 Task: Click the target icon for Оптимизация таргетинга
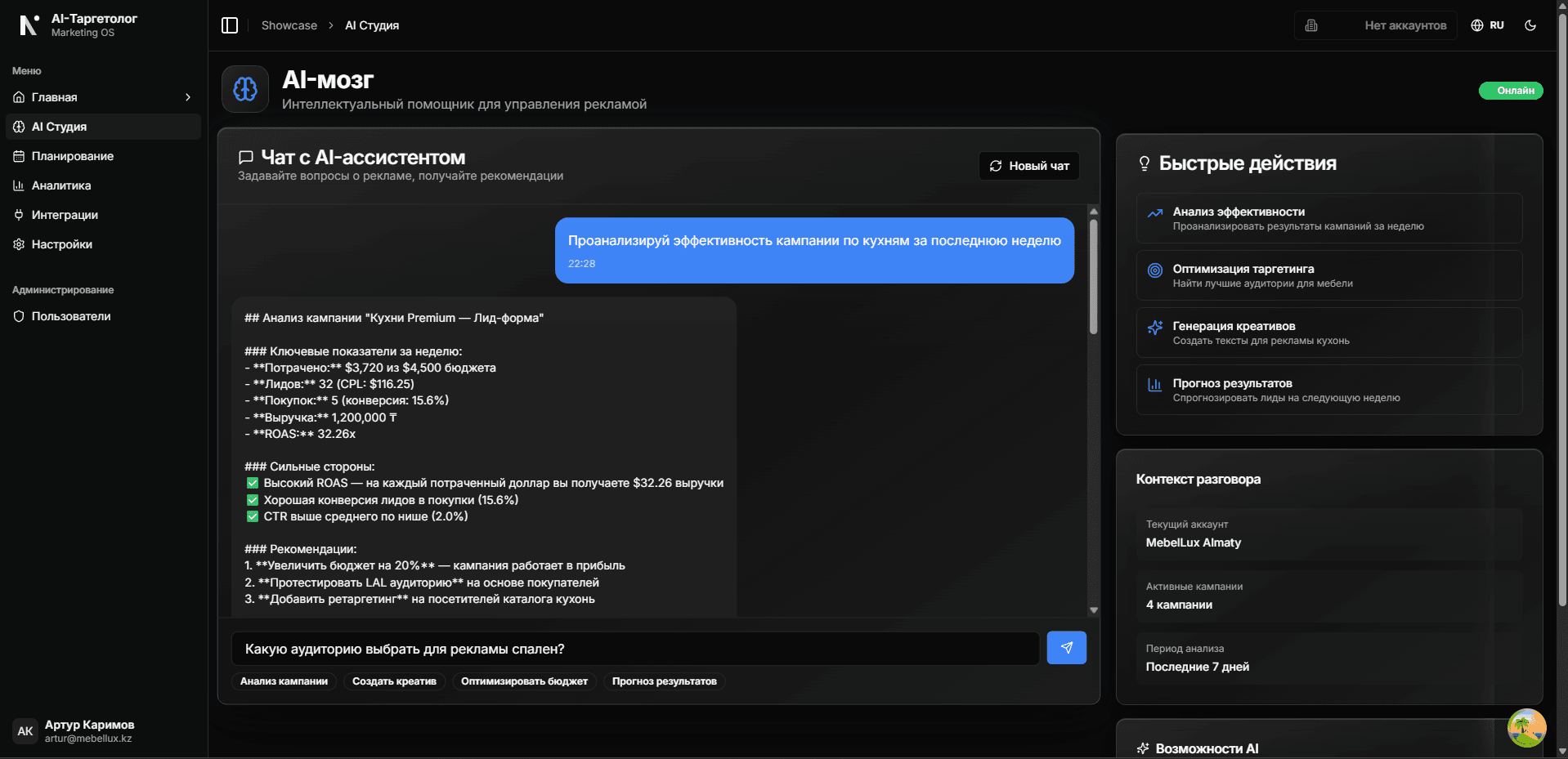coord(1154,270)
